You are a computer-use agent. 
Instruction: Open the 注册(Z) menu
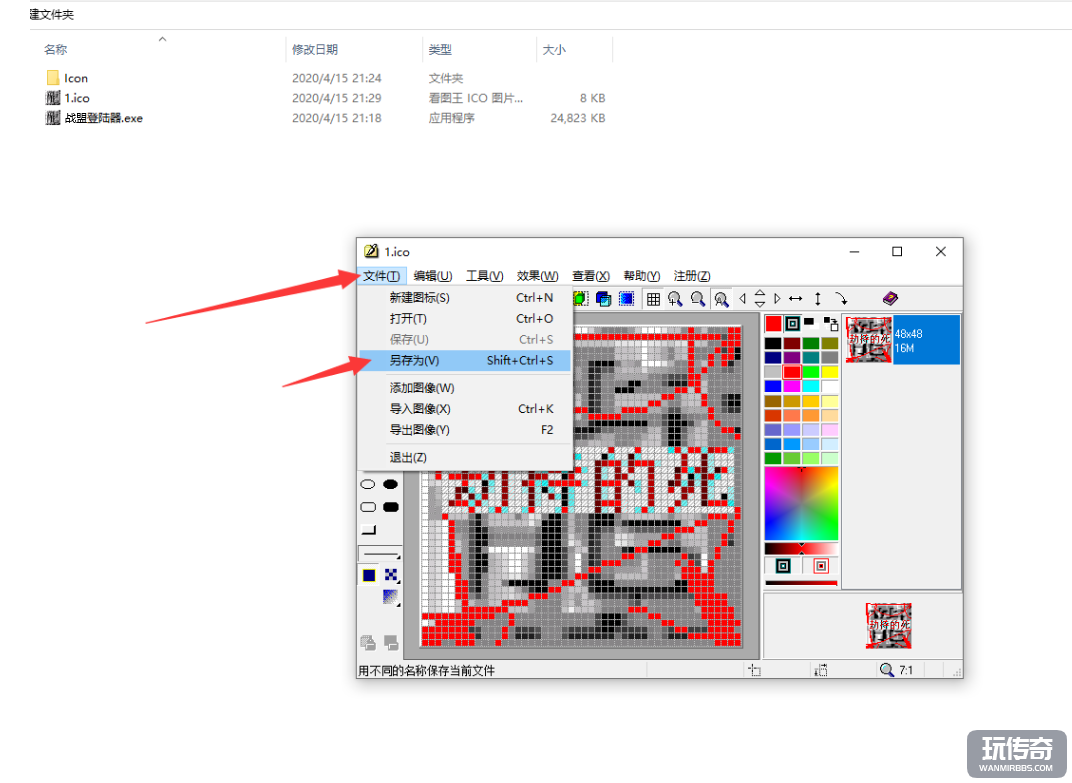click(692, 276)
